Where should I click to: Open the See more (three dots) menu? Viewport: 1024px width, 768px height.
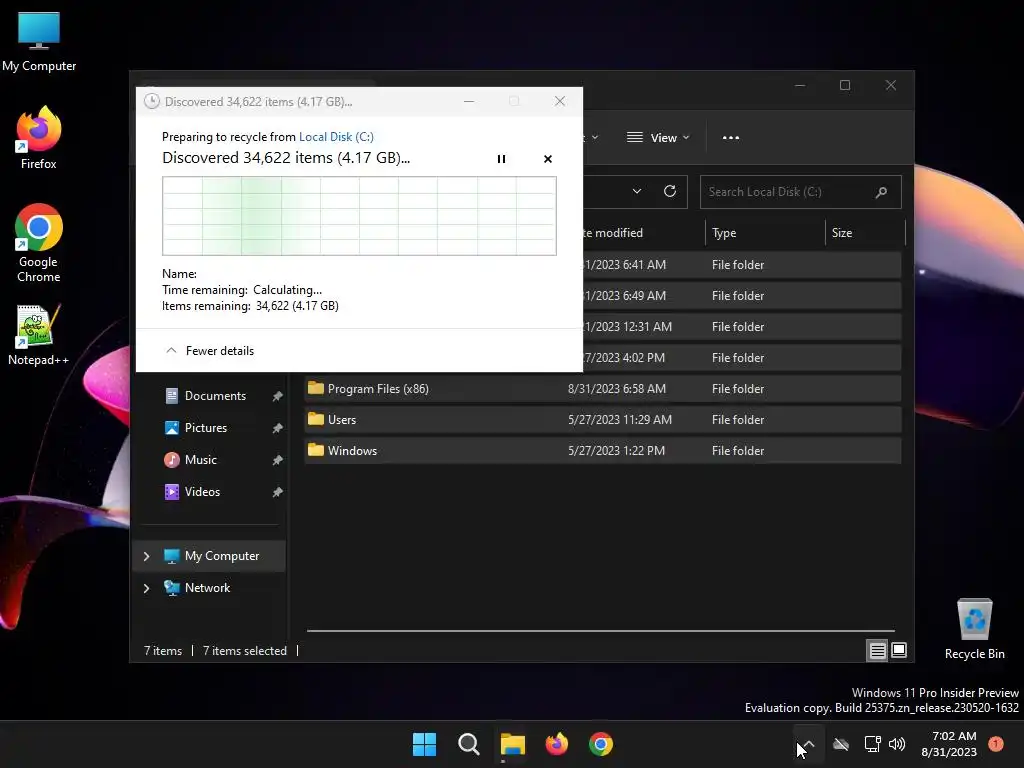(731, 138)
